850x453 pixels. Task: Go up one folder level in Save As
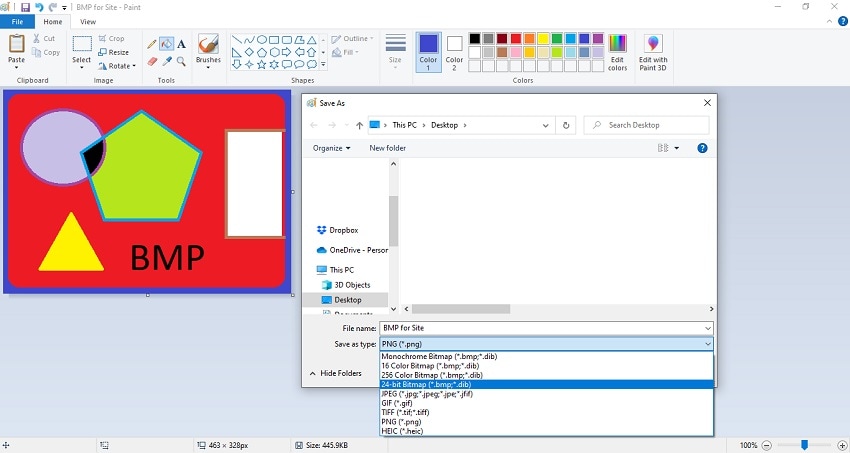[x=359, y=125]
